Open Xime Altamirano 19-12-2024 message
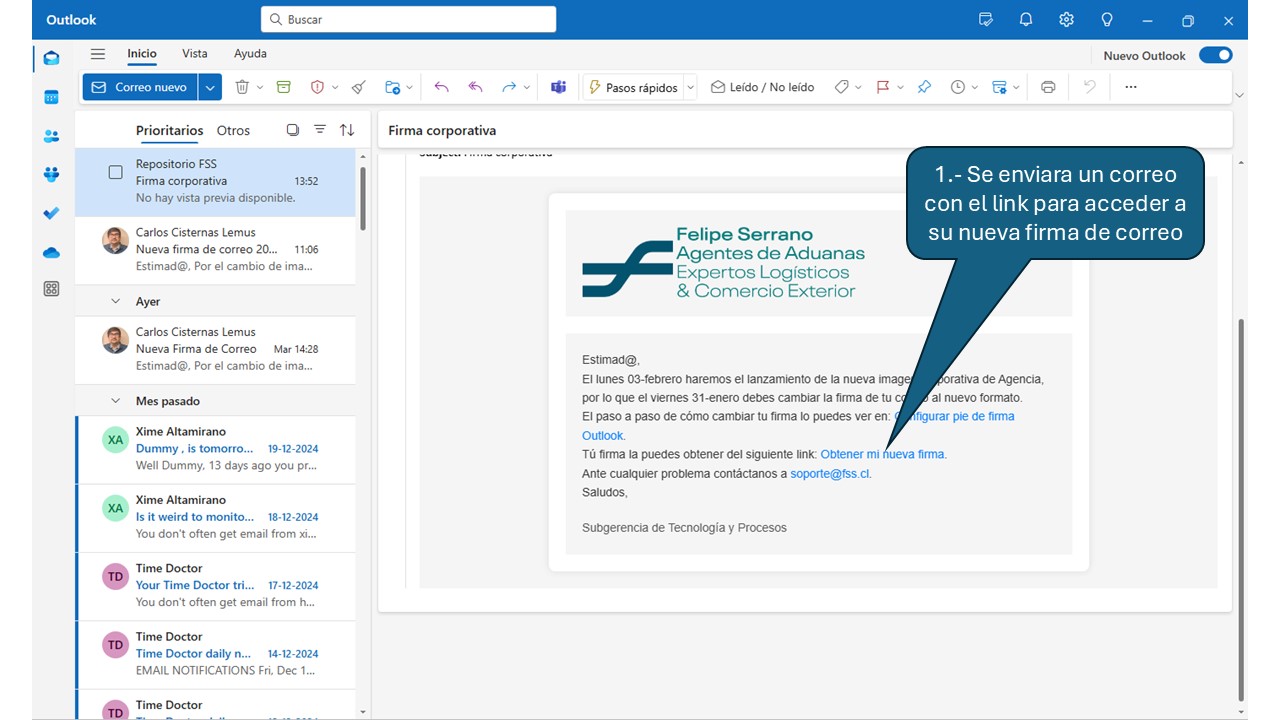The width and height of the screenshot is (1280, 720). pos(215,450)
